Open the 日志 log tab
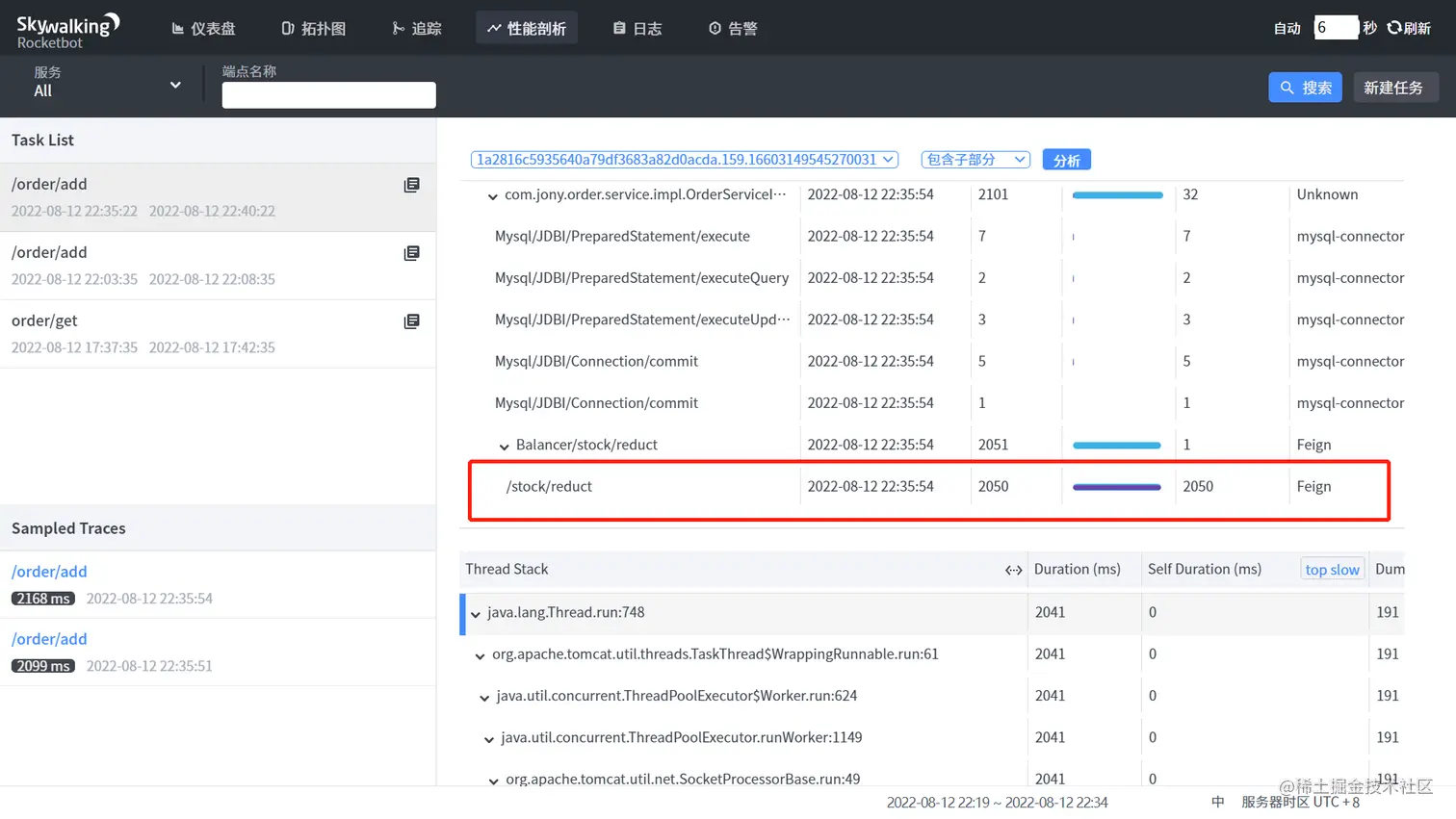Viewport: 1456px width, 819px height. 637,29
